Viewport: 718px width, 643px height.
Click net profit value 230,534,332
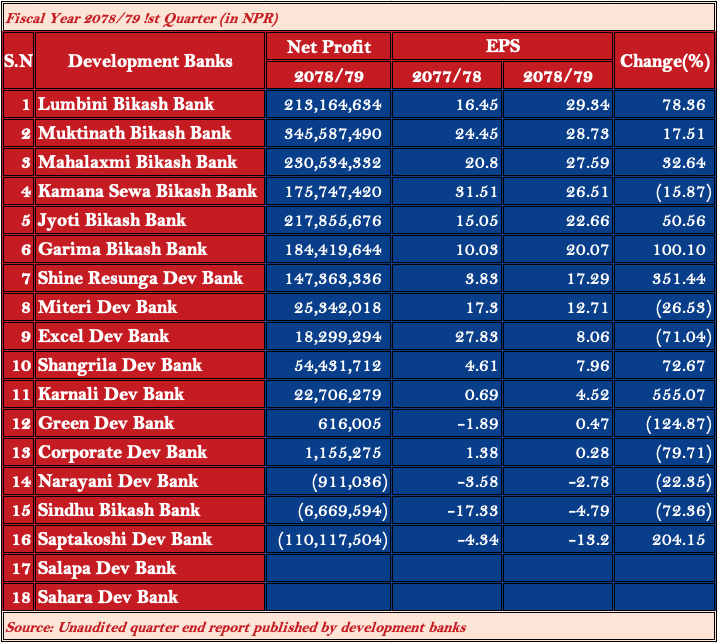tap(328, 162)
